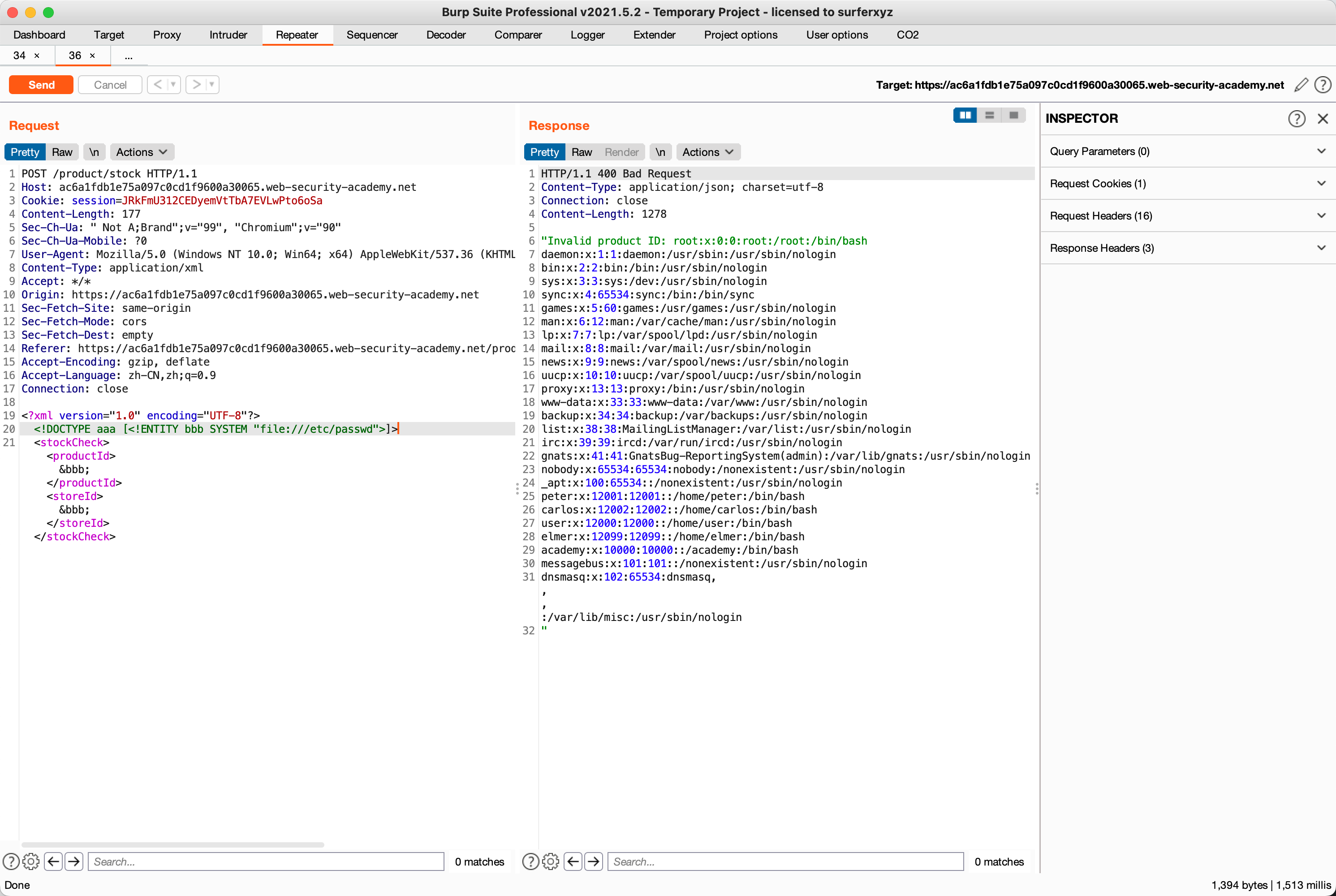Open the Extender tab
The width and height of the screenshot is (1336, 896).
tap(654, 35)
